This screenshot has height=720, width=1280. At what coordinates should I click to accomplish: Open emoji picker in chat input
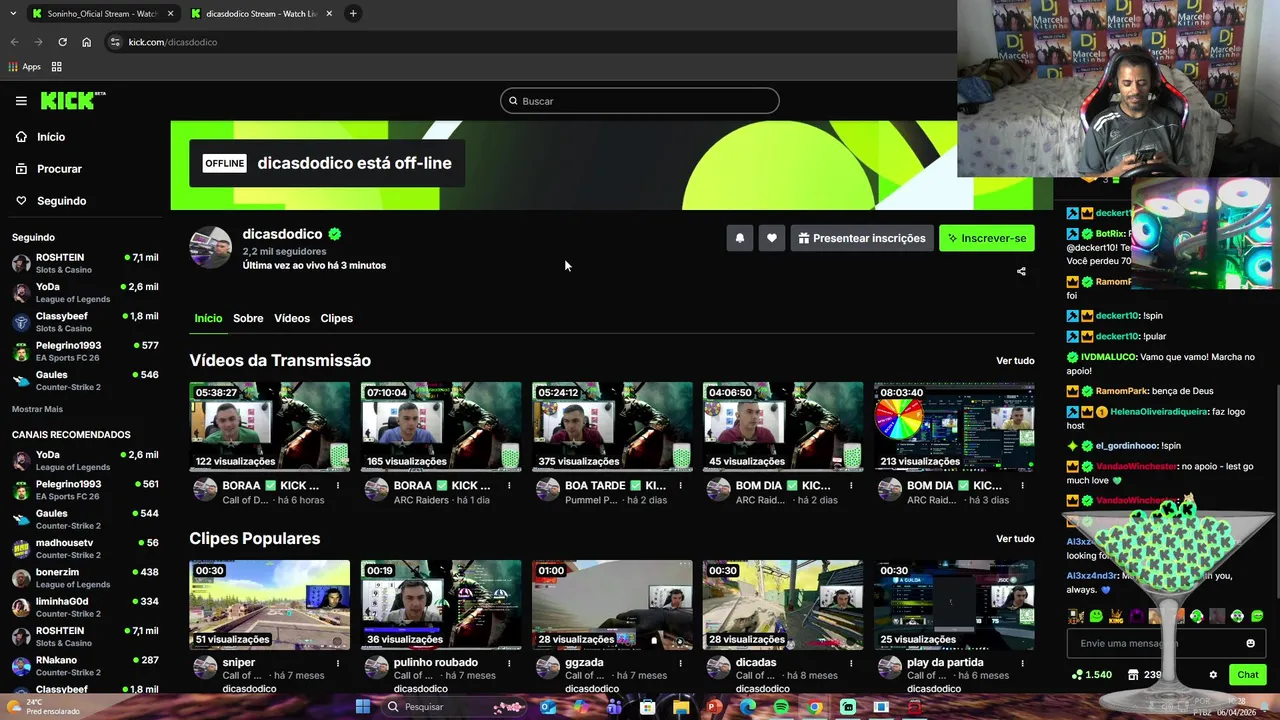(x=1250, y=643)
